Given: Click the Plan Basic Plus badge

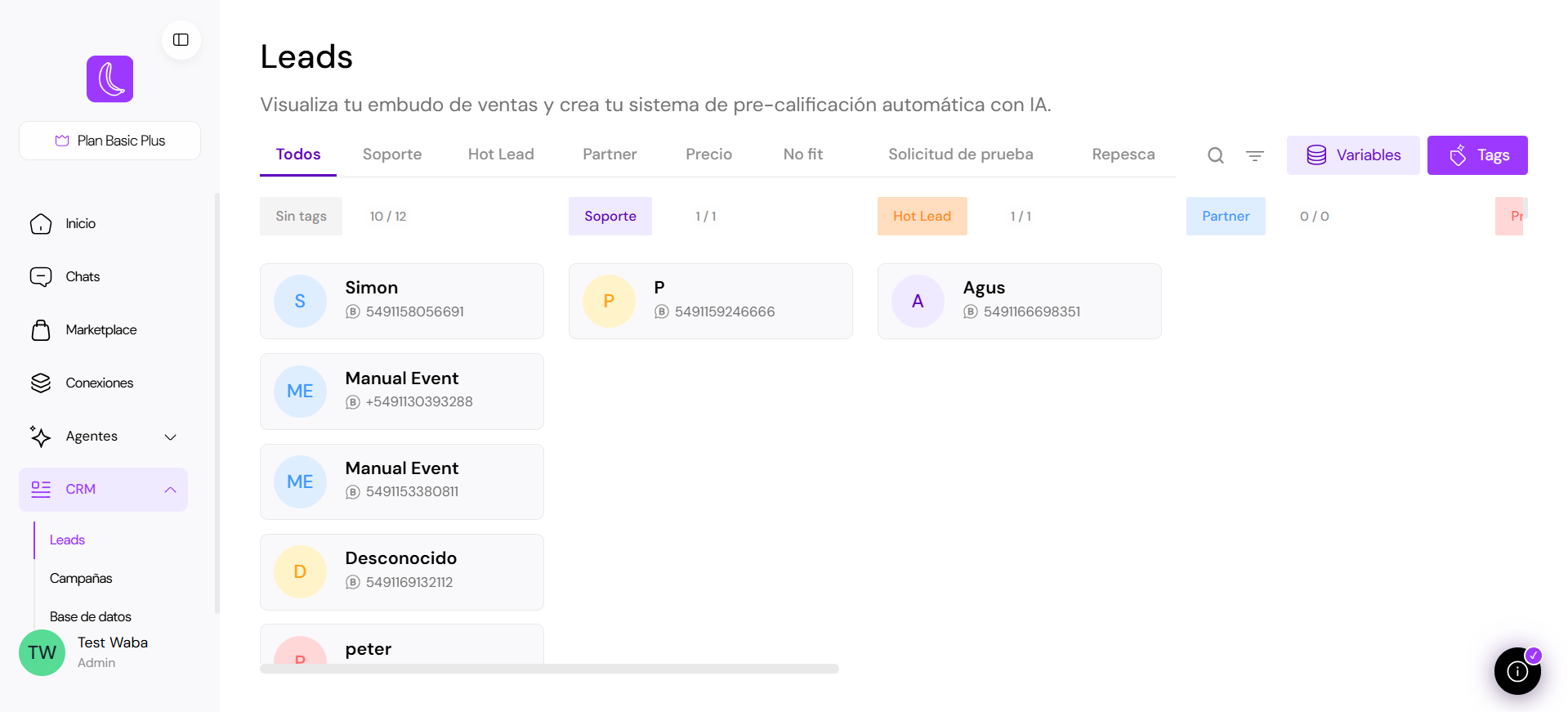Looking at the screenshot, I should click(x=110, y=141).
